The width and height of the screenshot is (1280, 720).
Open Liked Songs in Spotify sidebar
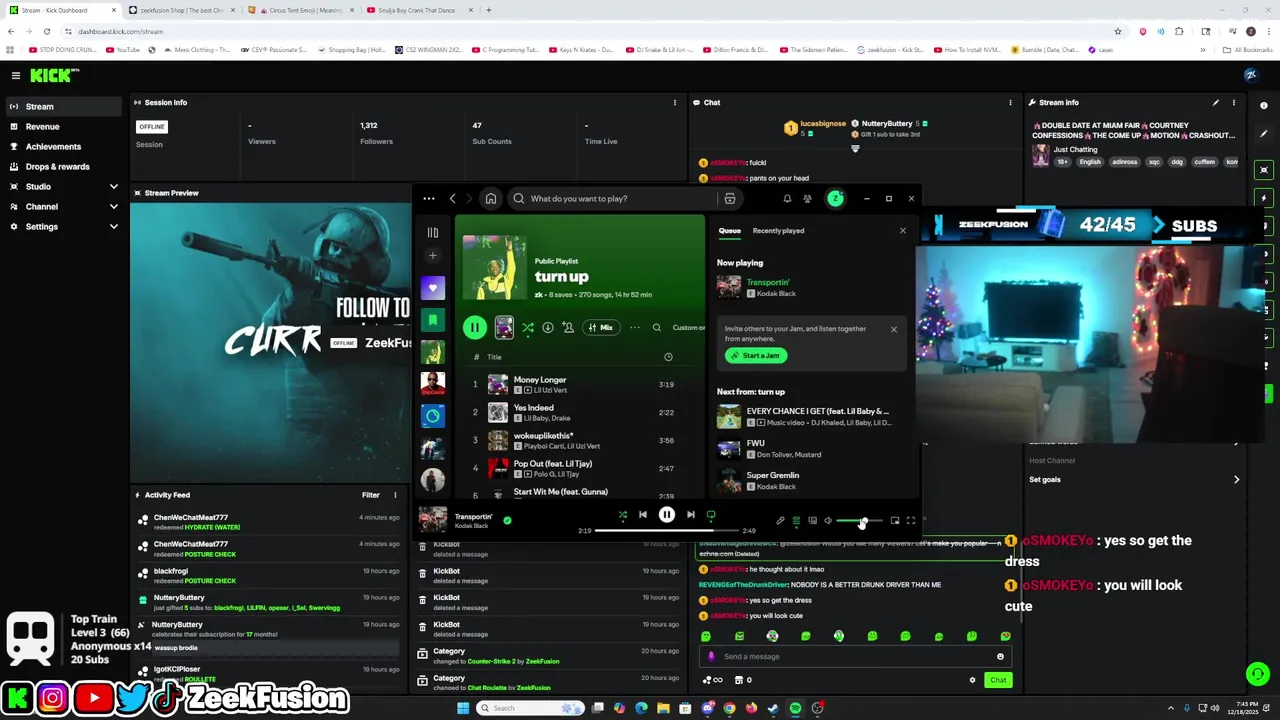[x=433, y=288]
